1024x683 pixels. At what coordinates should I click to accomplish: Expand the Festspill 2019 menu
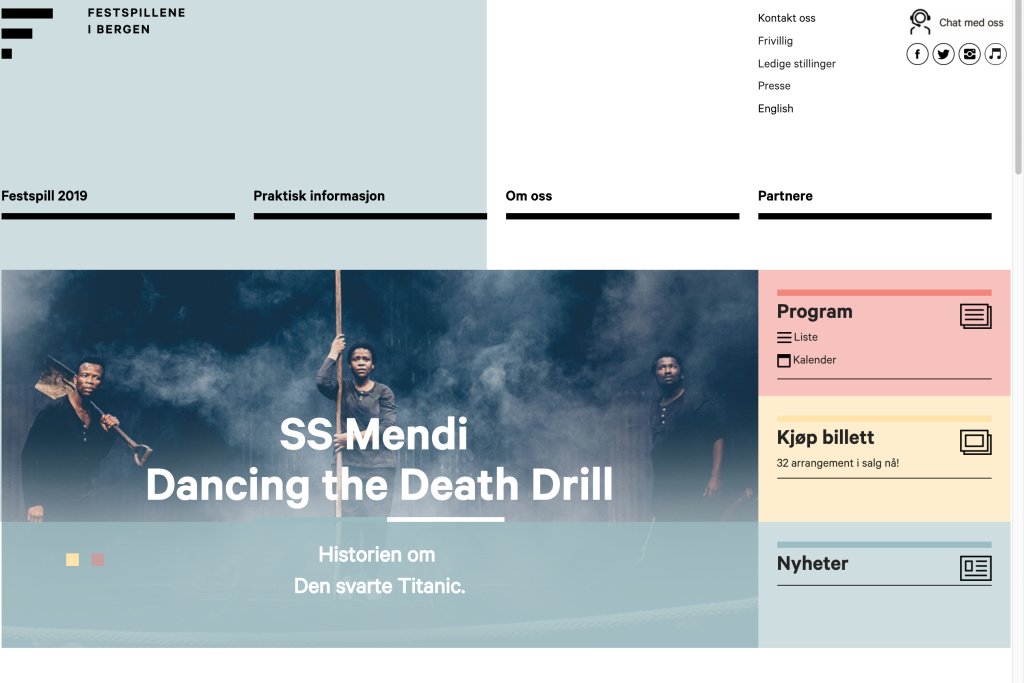(44, 196)
